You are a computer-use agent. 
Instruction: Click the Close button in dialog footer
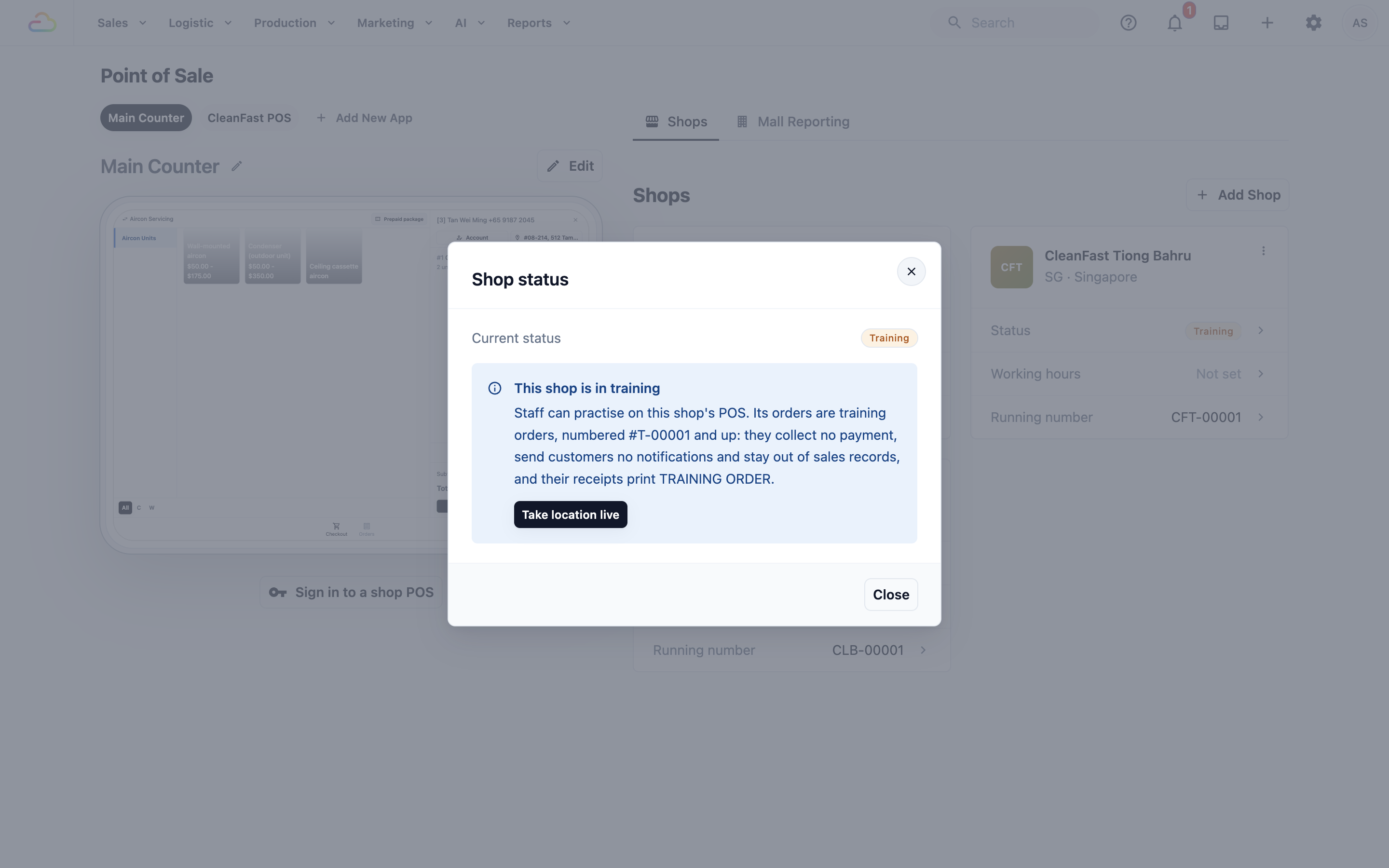tap(891, 595)
